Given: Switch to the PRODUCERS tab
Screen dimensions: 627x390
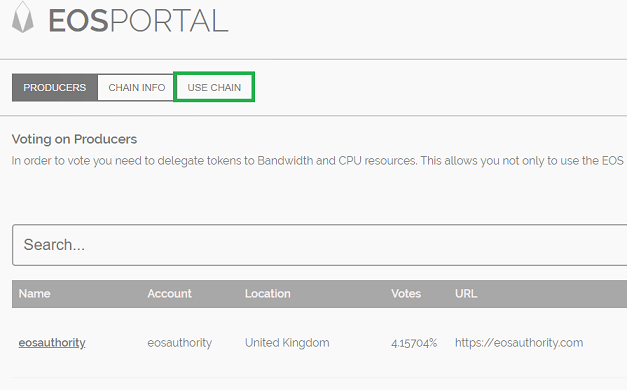Looking at the screenshot, I should [55, 88].
